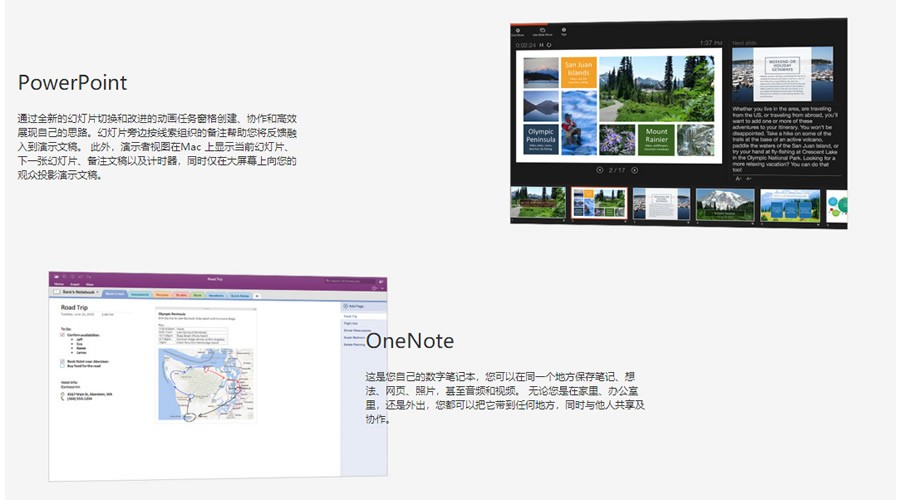Click the Tips icon in presenter toolbar
The image size is (900, 500).
(x=564, y=30)
